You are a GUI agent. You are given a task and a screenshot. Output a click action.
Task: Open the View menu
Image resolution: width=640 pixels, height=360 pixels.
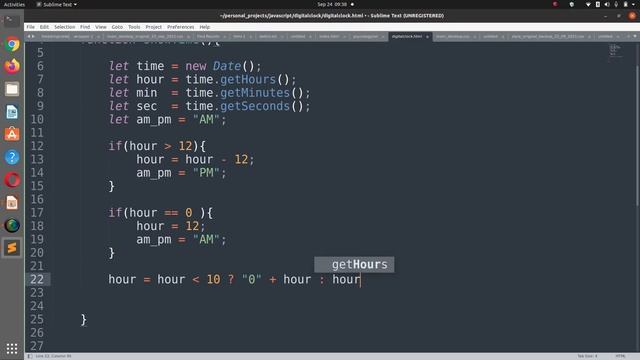click(x=101, y=27)
